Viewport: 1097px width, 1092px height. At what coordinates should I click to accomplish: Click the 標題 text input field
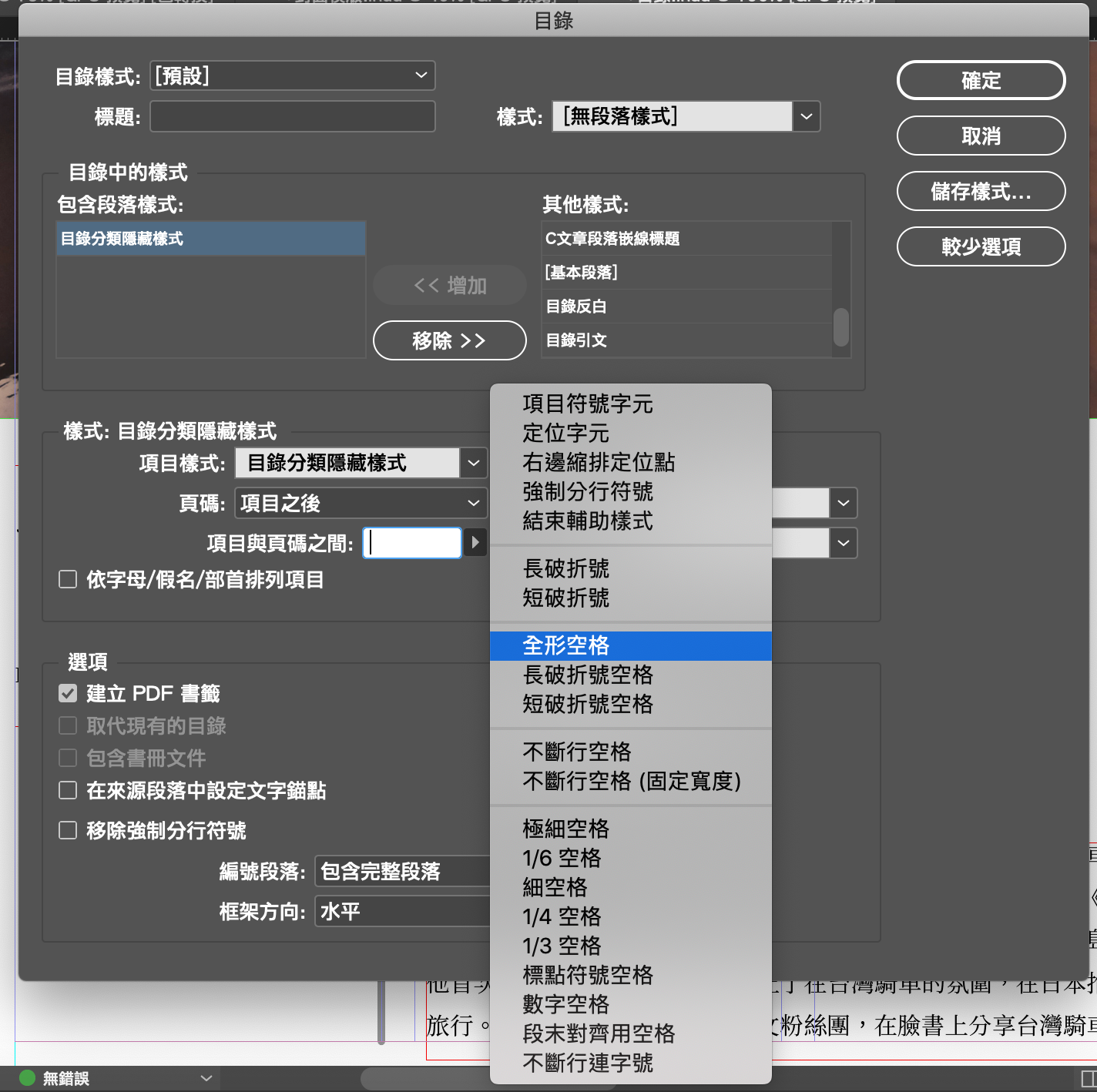(x=293, y=117)
